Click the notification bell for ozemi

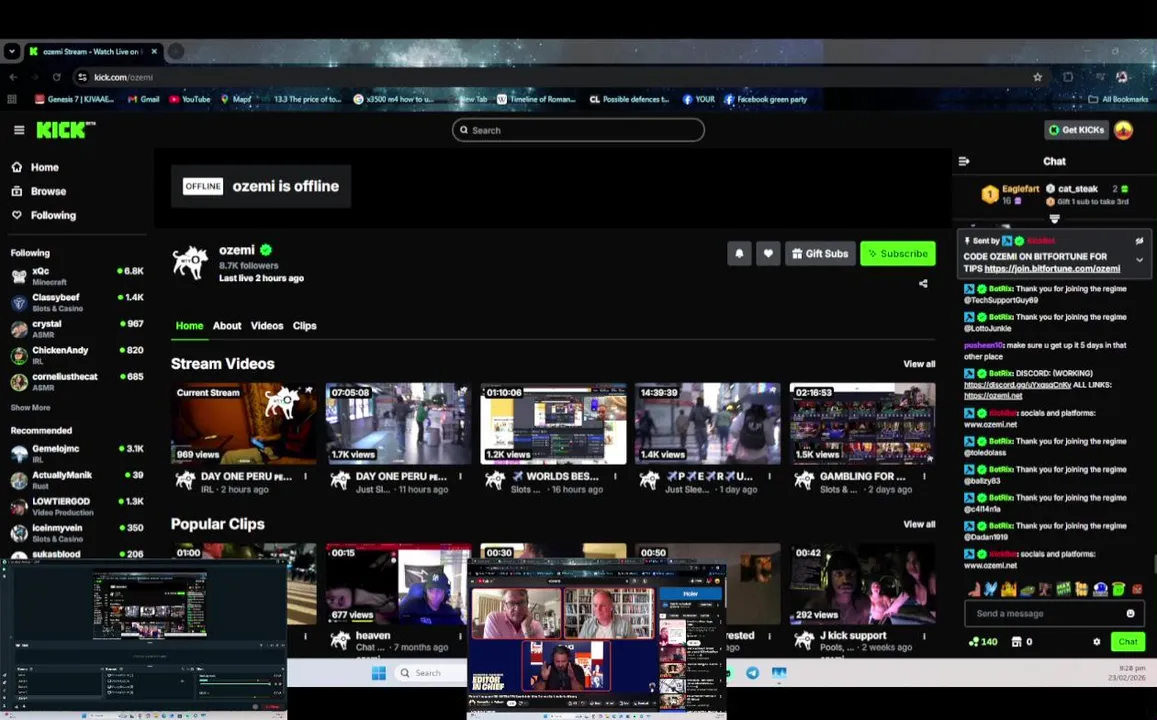pos(739,253)
